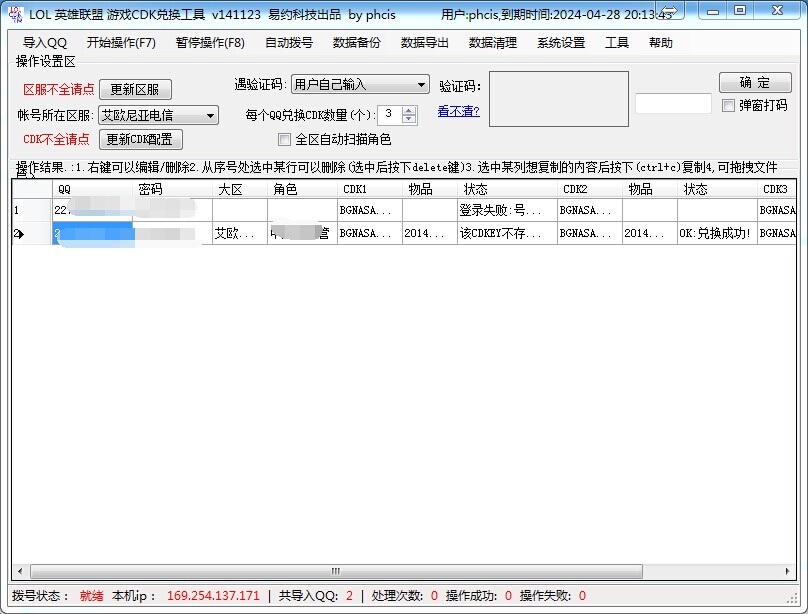This screenshot has height=614, width=808.
Task: Increase CDK quantity with up arrow
Action: tap(409, 110)
